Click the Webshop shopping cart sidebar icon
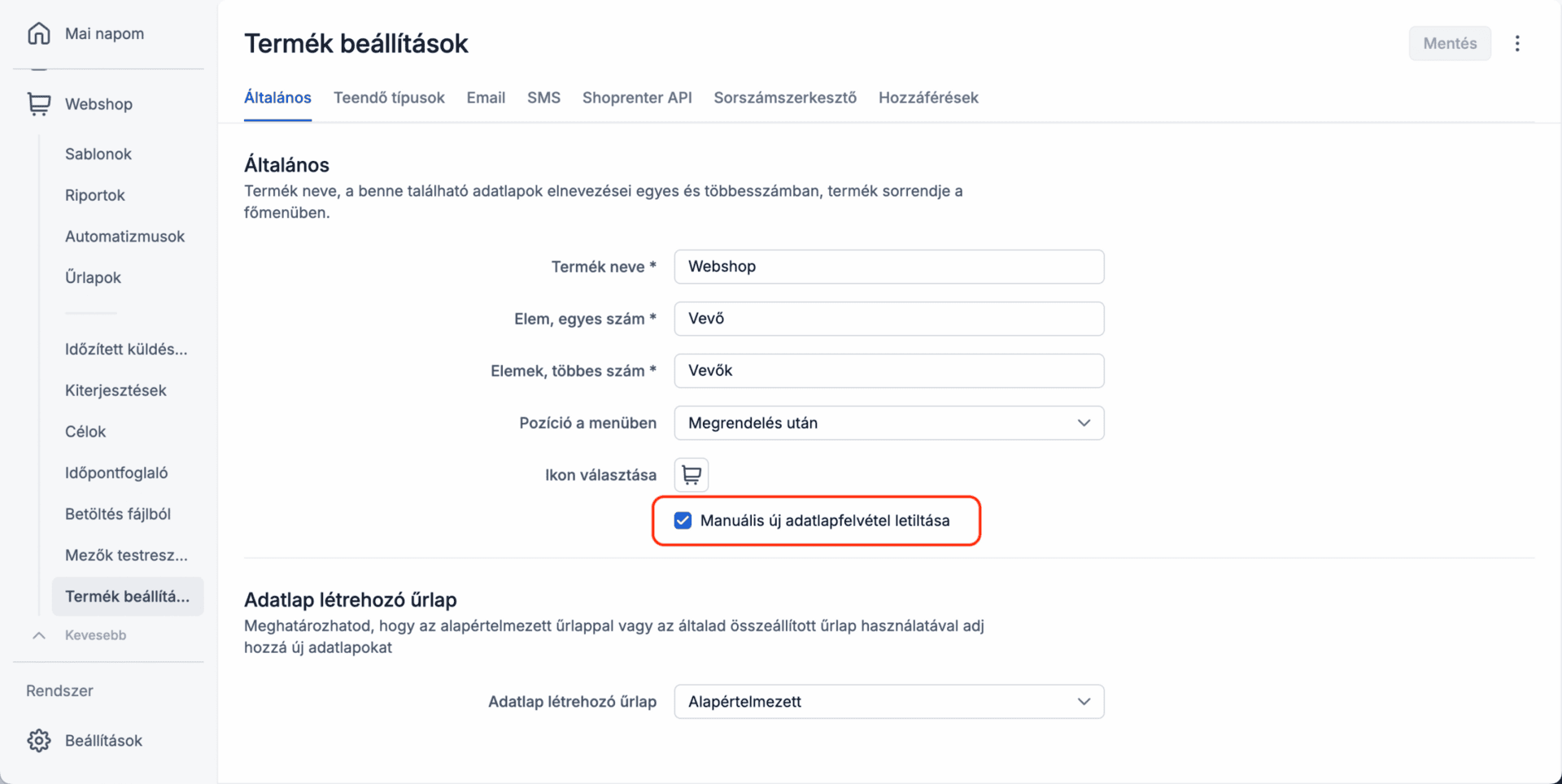This screenshot has height=784, width=1562. pos(38,104)
